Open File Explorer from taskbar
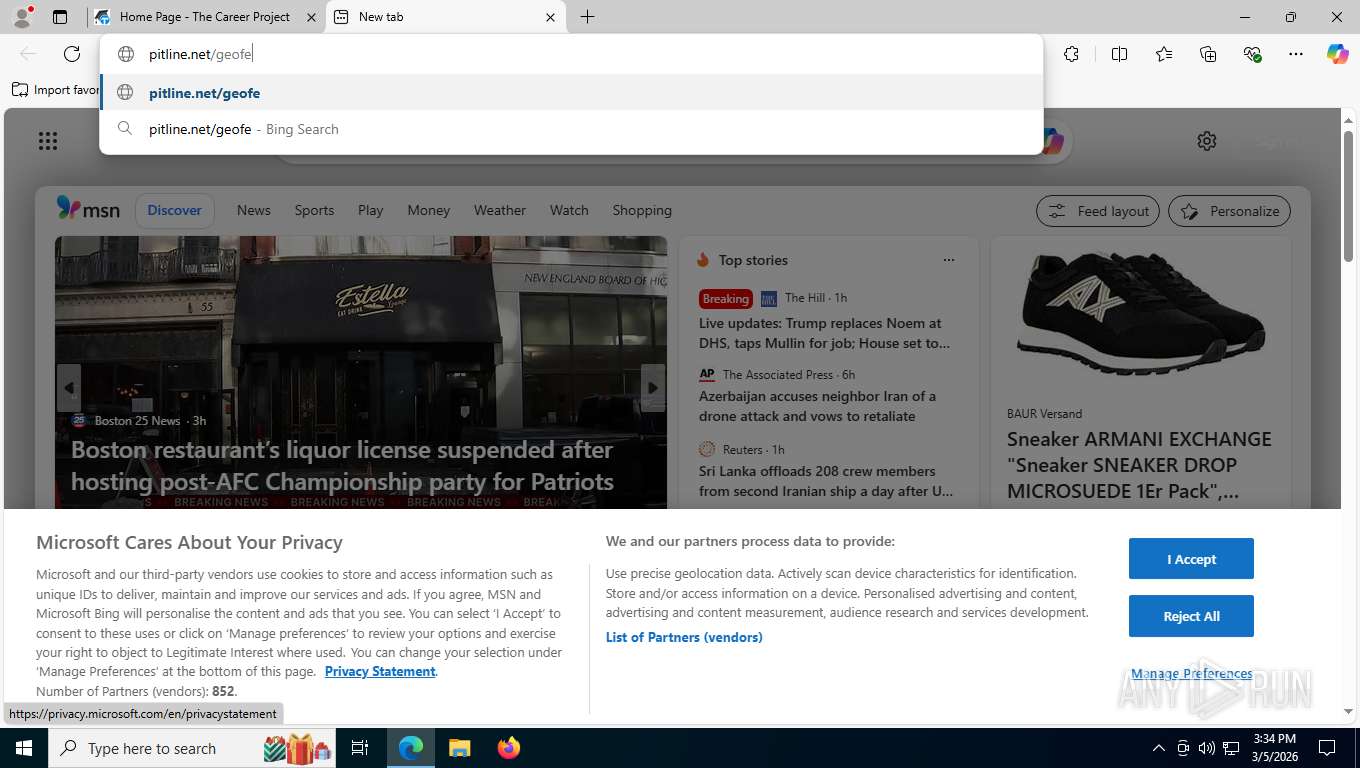The height and width of the screenshot is (768, 1360). [x=459, y=748]
